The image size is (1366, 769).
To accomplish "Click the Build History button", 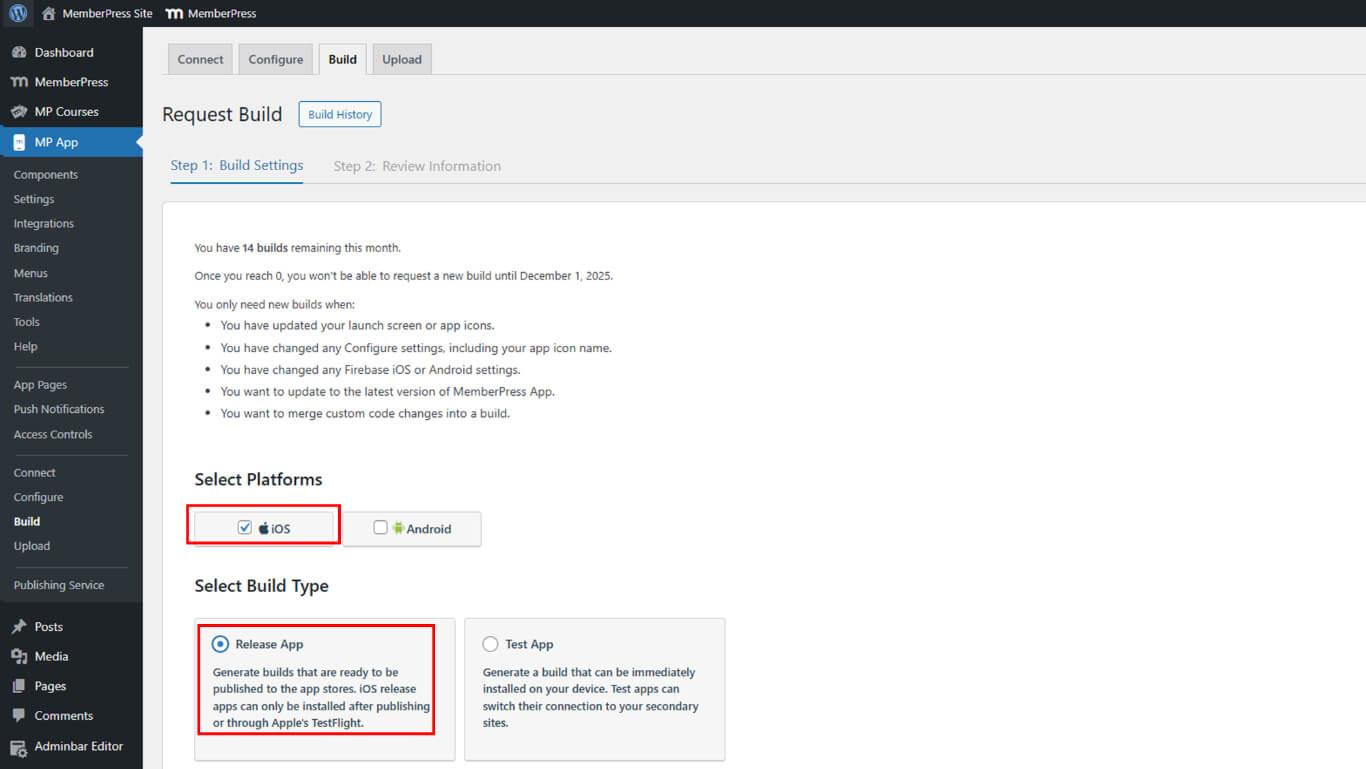I will click(340, 114).
